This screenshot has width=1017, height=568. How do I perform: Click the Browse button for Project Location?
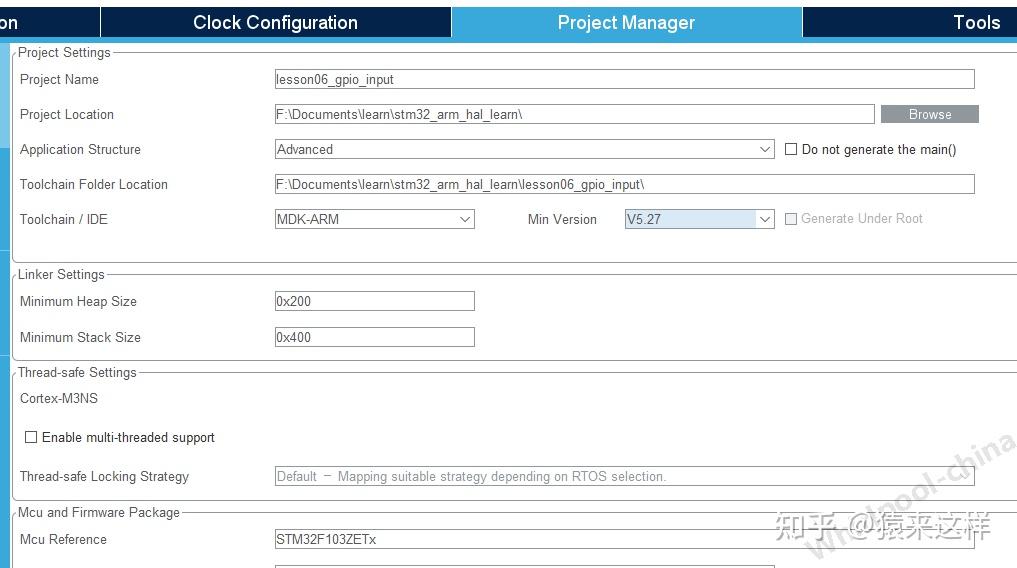tap(929, 114)
